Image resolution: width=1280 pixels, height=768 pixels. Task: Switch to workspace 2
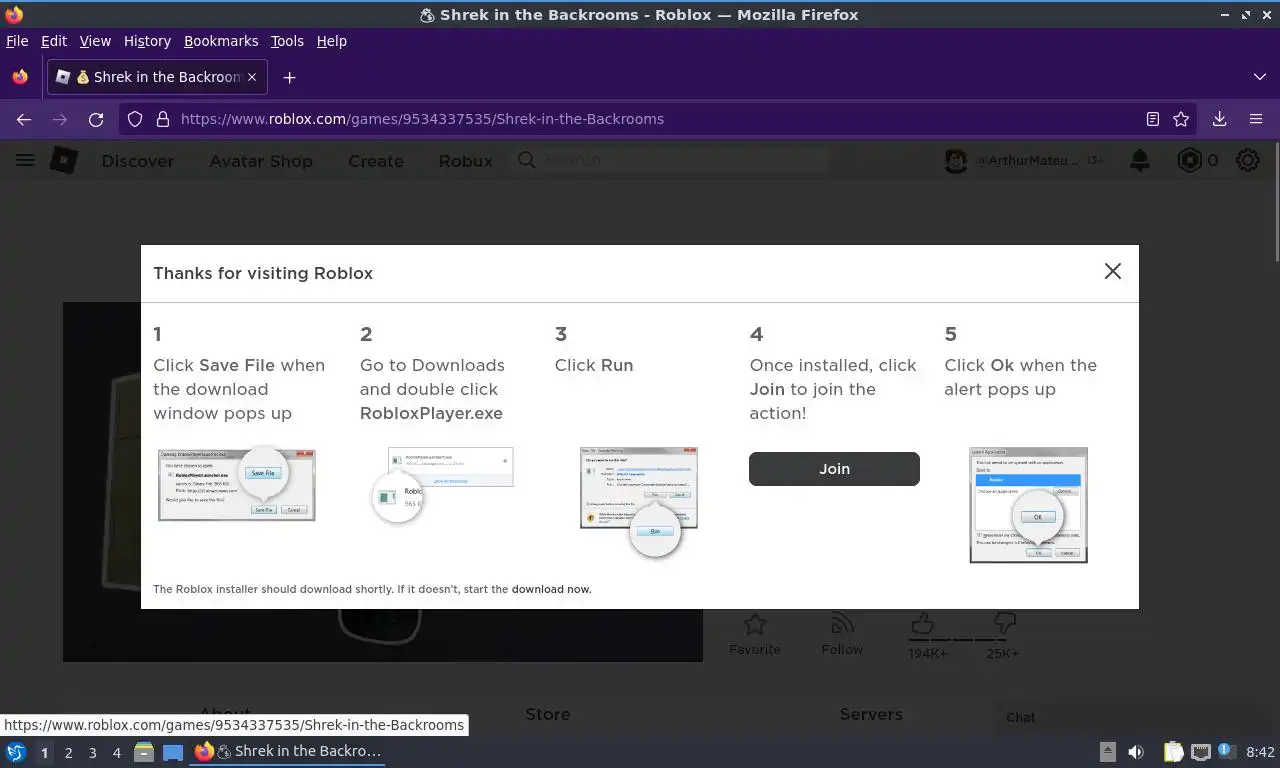[x=68, y=753]
